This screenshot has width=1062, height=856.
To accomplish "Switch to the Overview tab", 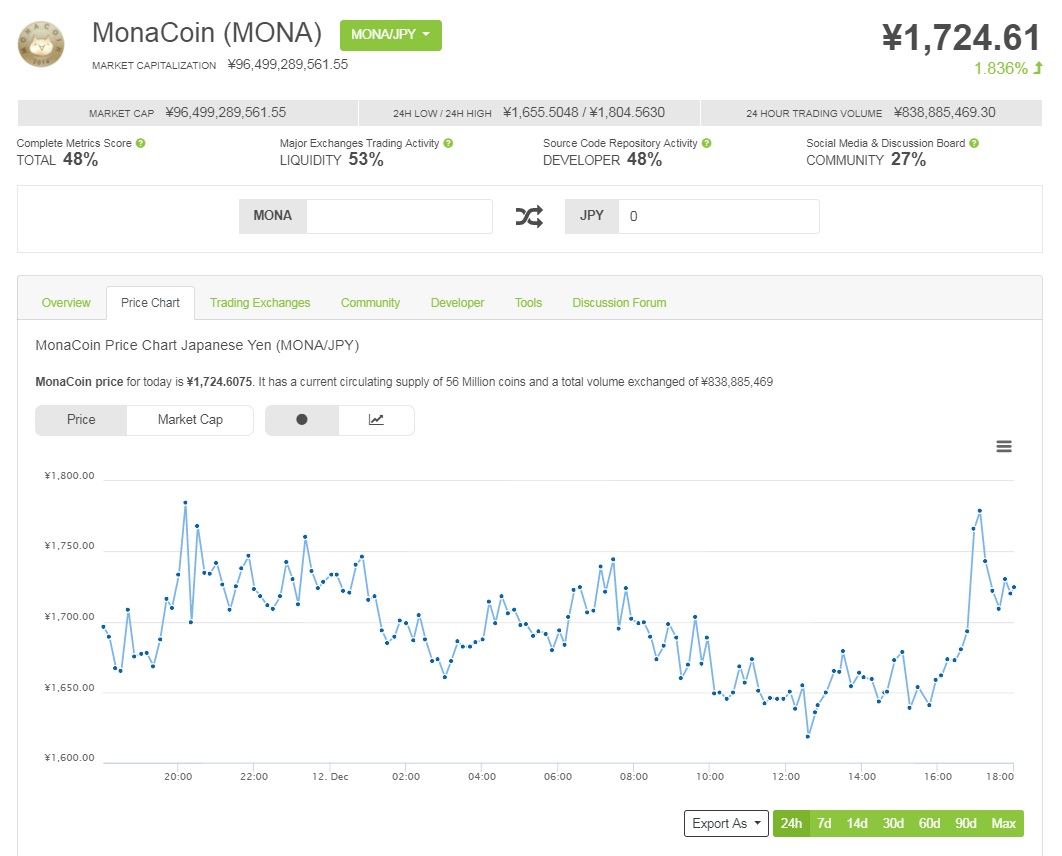I will 66,302.
